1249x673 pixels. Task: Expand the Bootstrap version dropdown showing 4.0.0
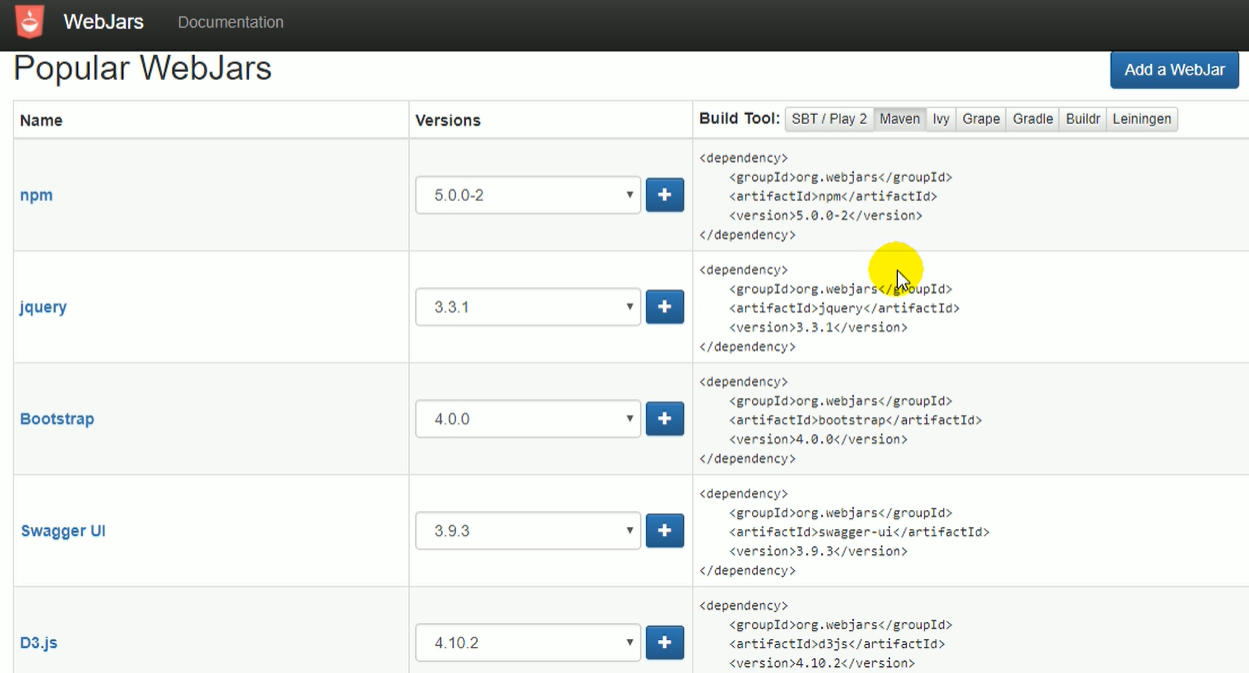pos(528,419)
